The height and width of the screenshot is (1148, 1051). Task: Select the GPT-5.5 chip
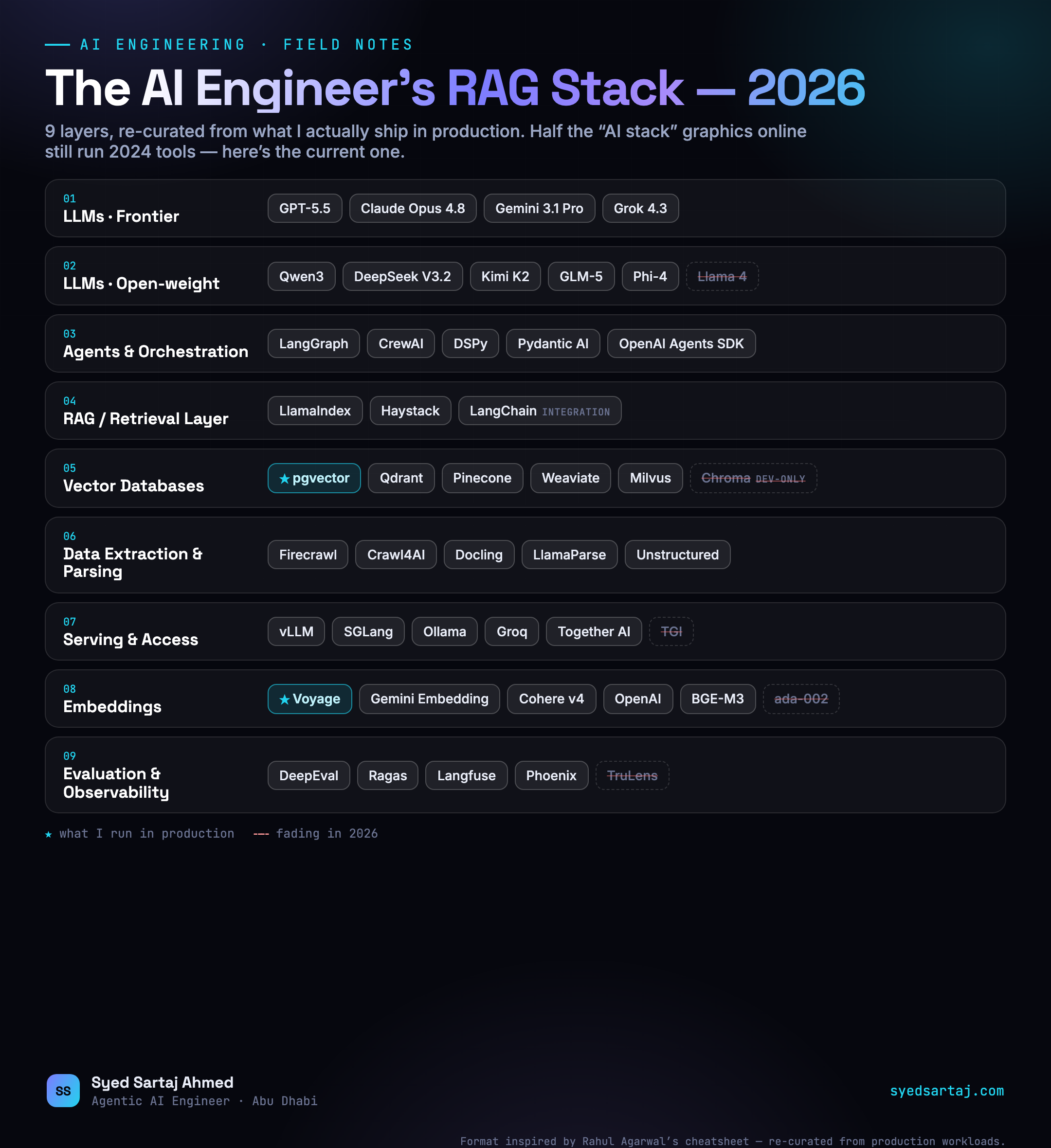point(305,208)
